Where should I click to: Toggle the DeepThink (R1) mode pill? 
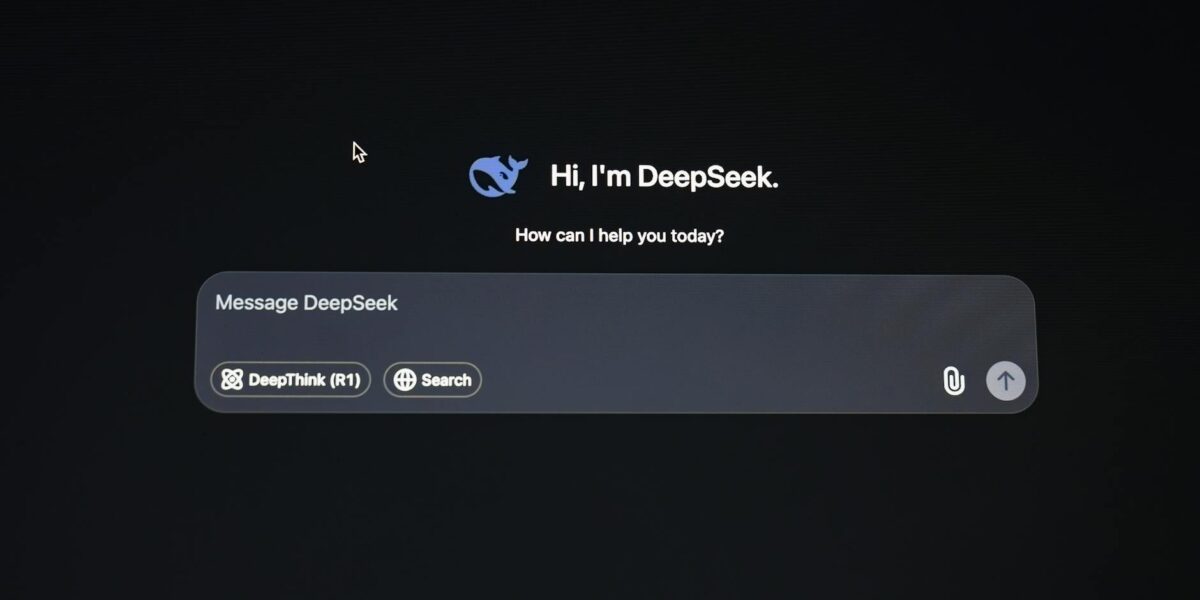coord(291,380)
